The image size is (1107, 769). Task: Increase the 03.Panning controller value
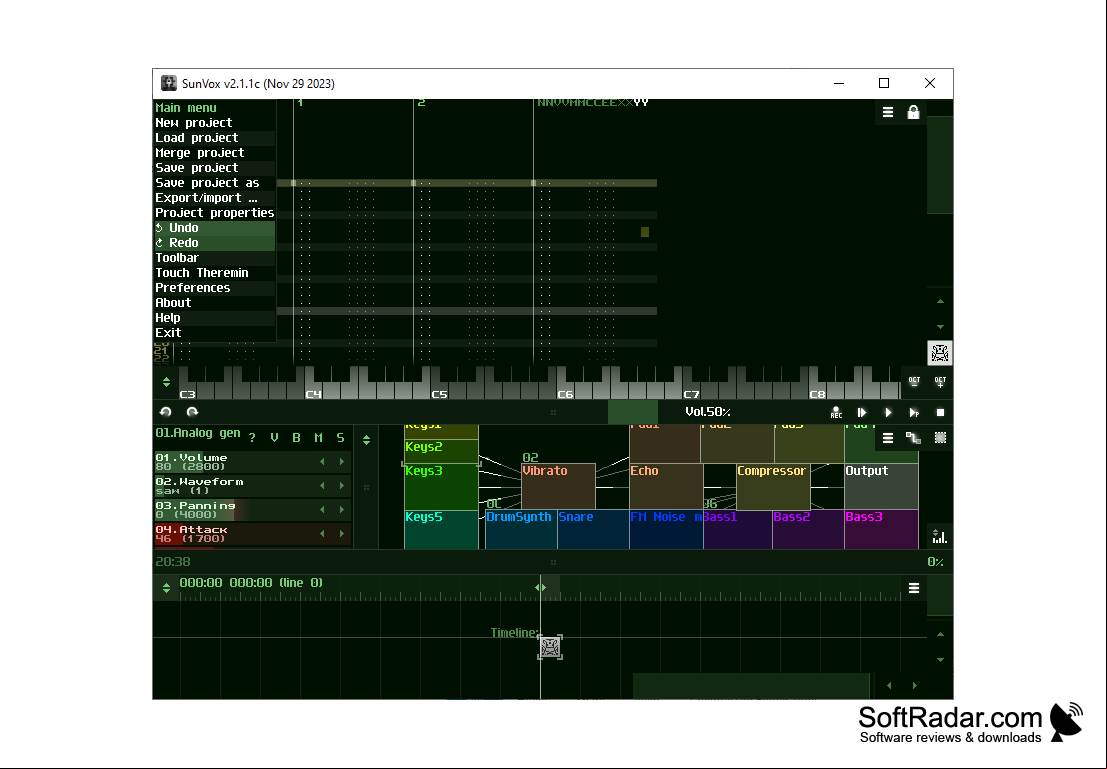[x=342, y=510]
